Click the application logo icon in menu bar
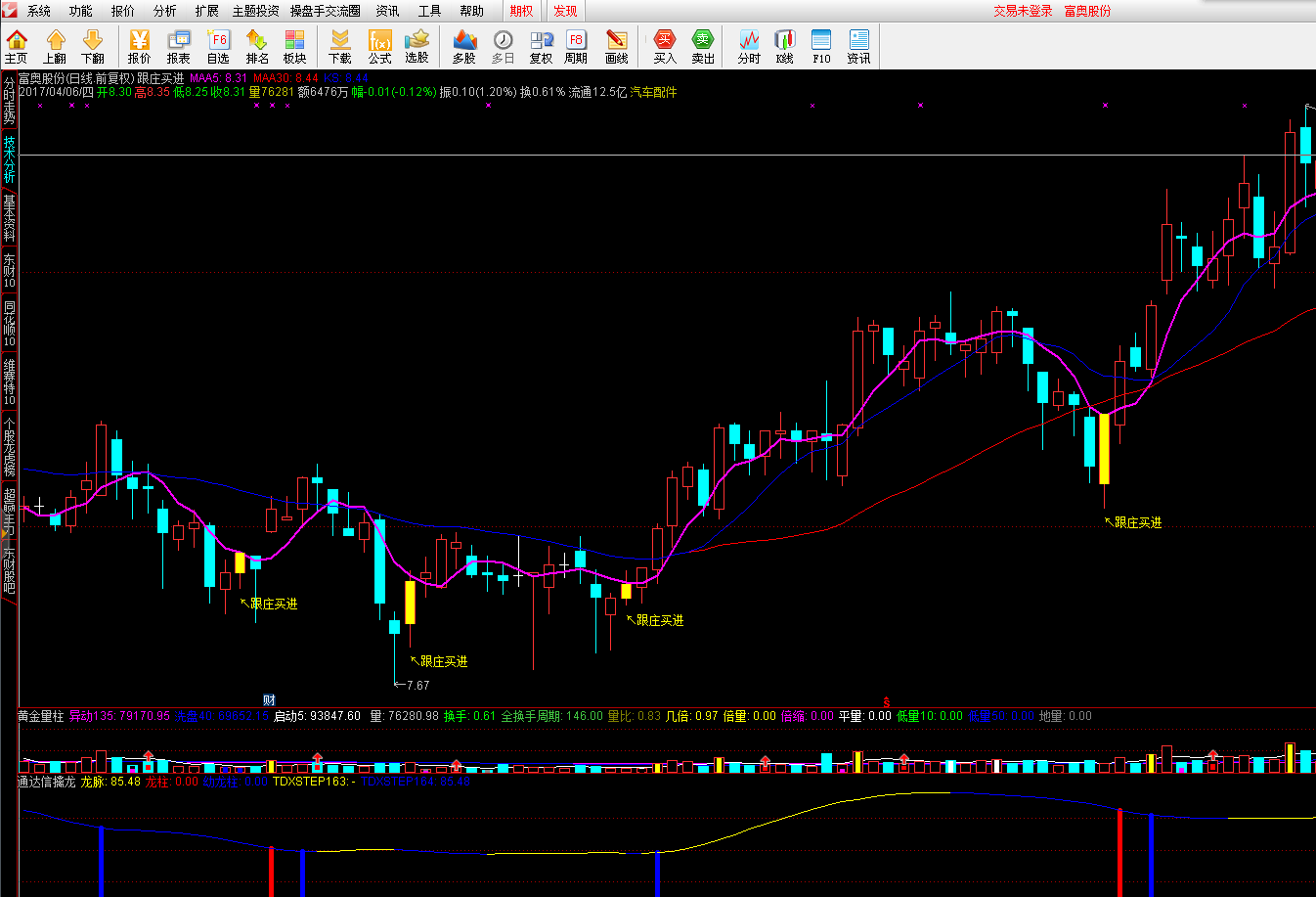 [10, 11]
